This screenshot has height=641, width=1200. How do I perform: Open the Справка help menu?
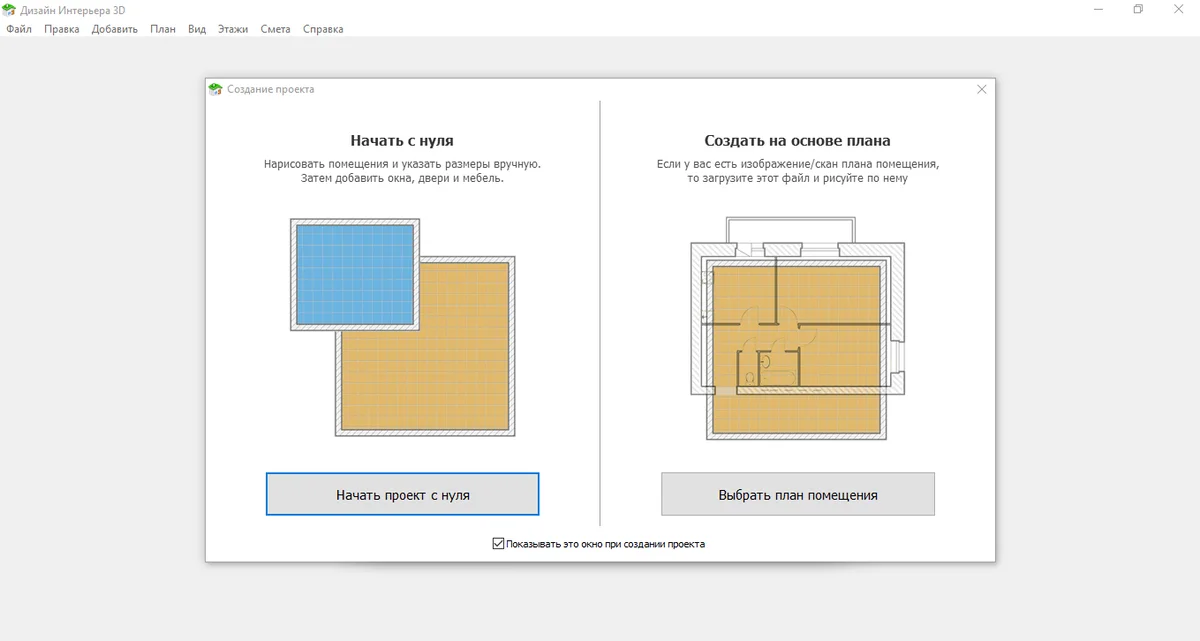point(322,29)
